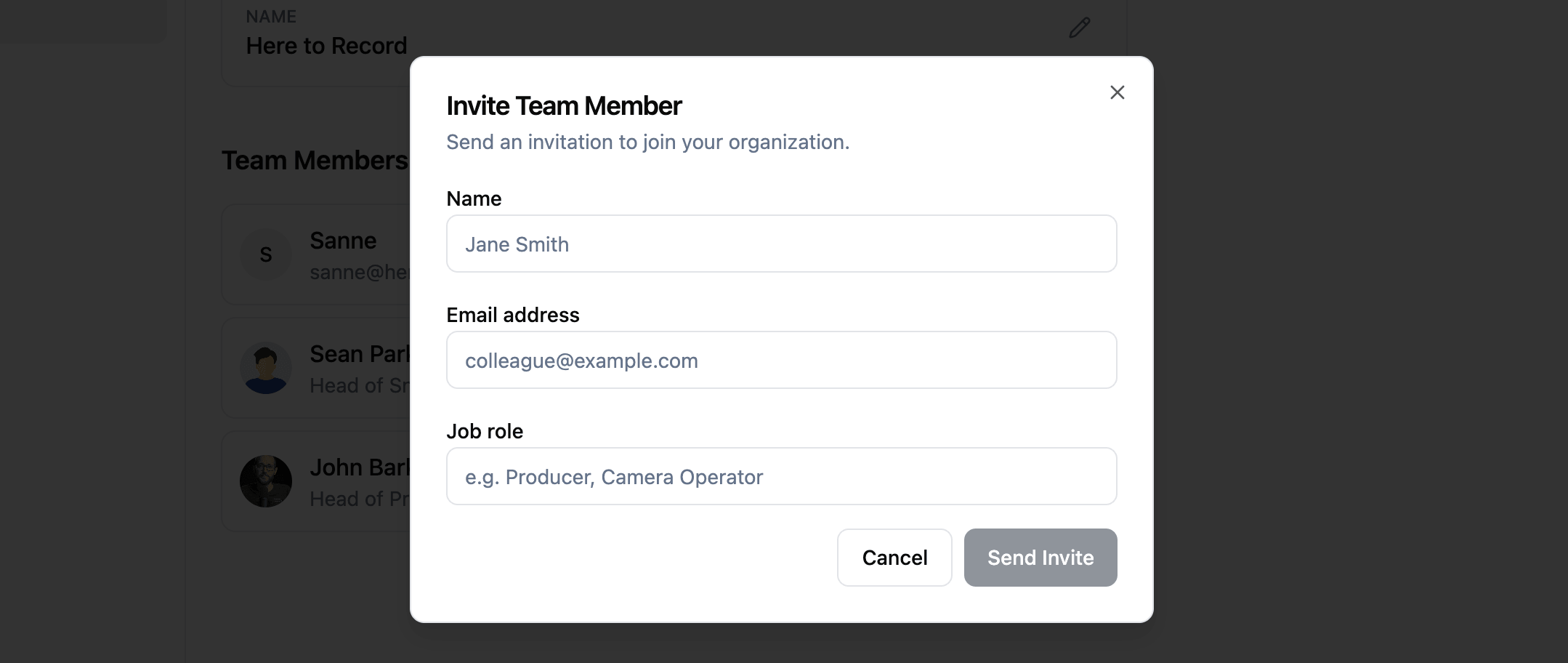The height and width of the screenshot is (663, 1568).
Task: Select Sanne's circular avatar initial
Action: (265, 254)
